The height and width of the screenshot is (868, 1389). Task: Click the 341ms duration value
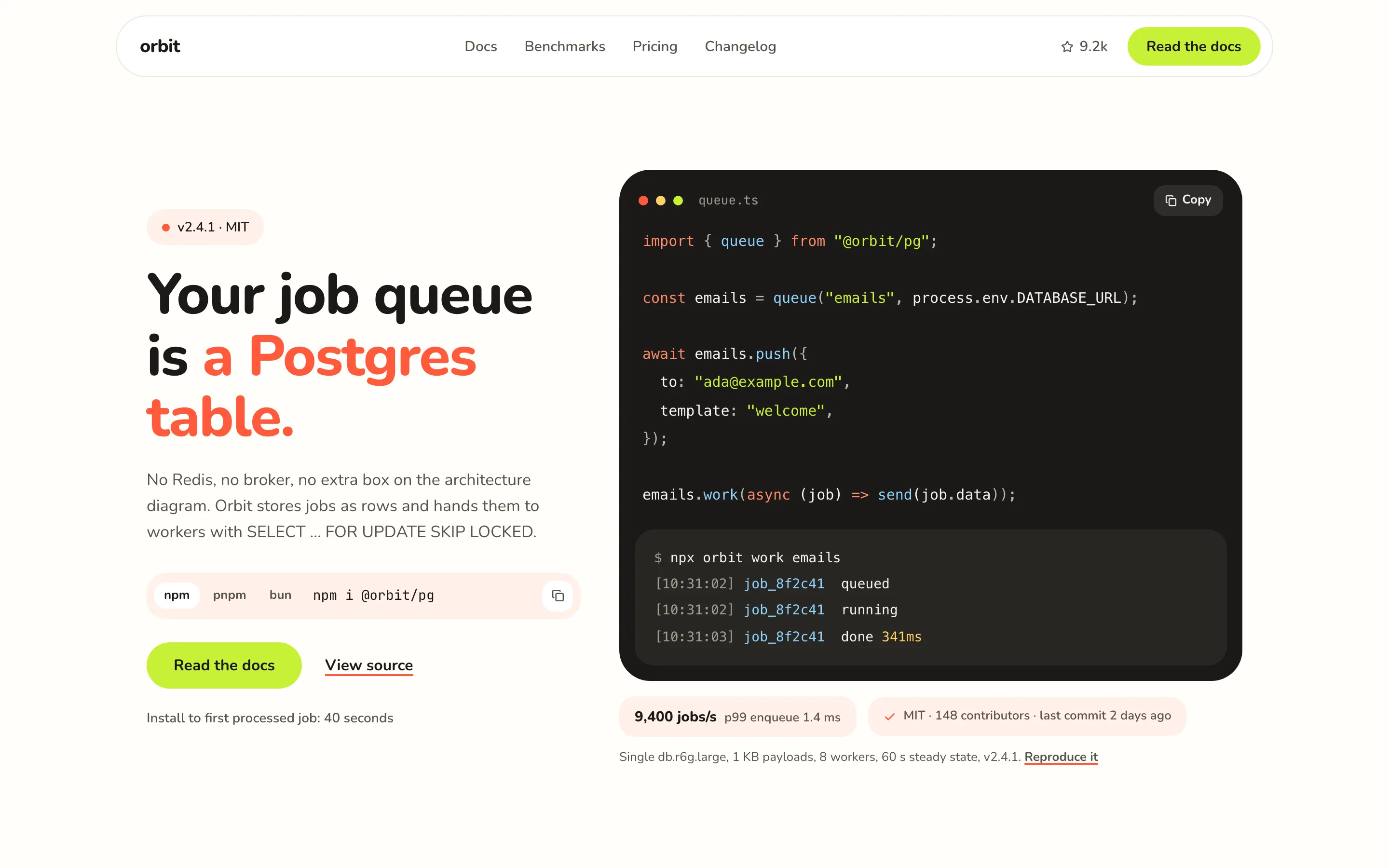point(901,637)
